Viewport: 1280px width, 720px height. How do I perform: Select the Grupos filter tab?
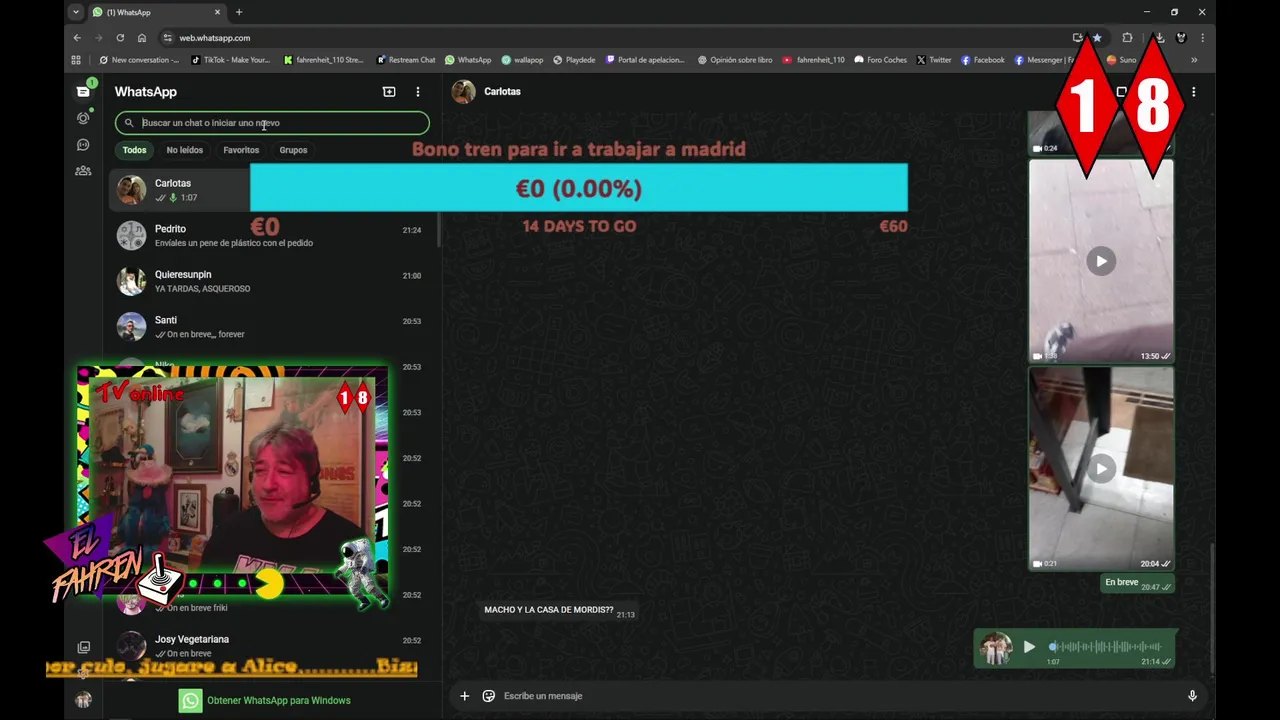pyautogui.click(x=293, y=150)
